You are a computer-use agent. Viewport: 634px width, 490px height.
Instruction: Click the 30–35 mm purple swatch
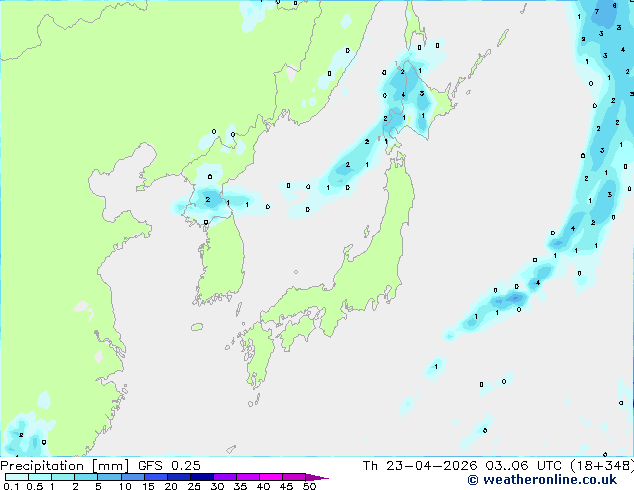224,477
